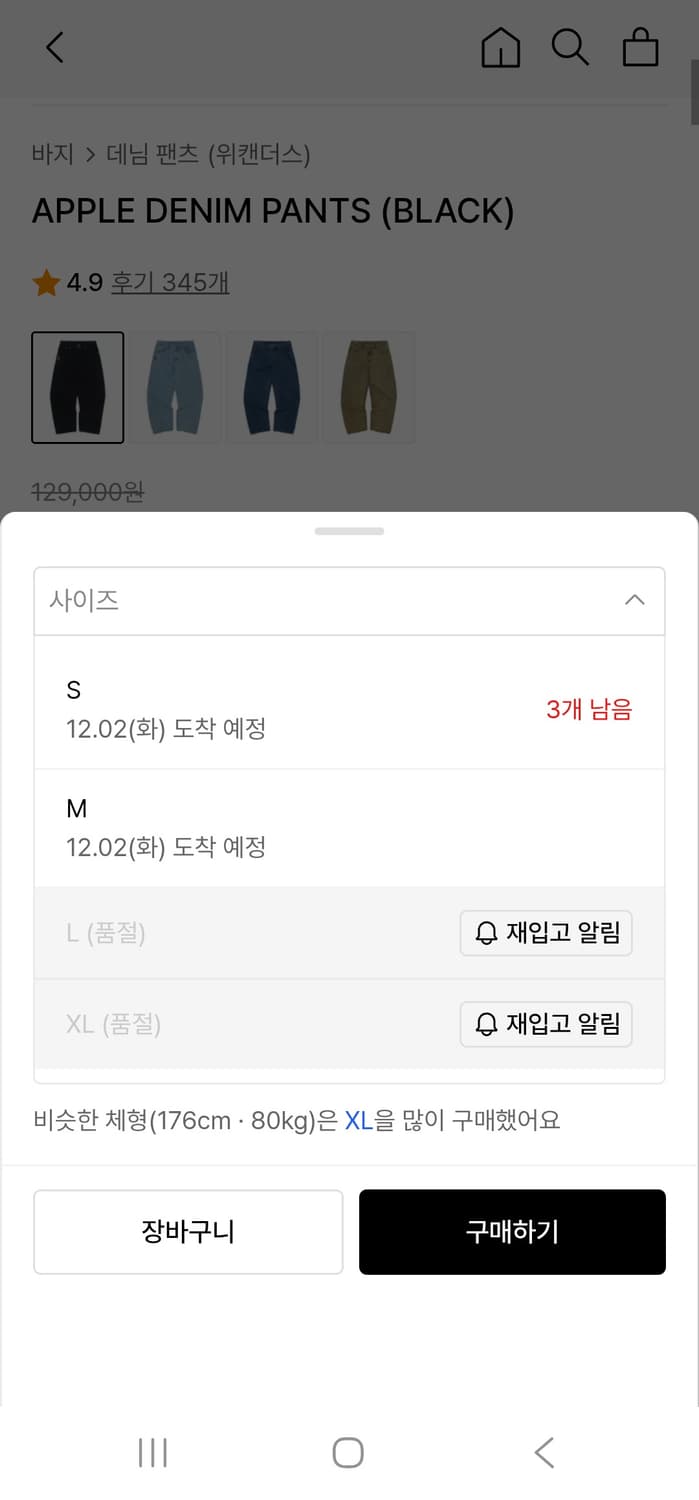Tap the bell icon for XL restock alert
Screen dimensions: 699x1500
[x=487, y=1024]
